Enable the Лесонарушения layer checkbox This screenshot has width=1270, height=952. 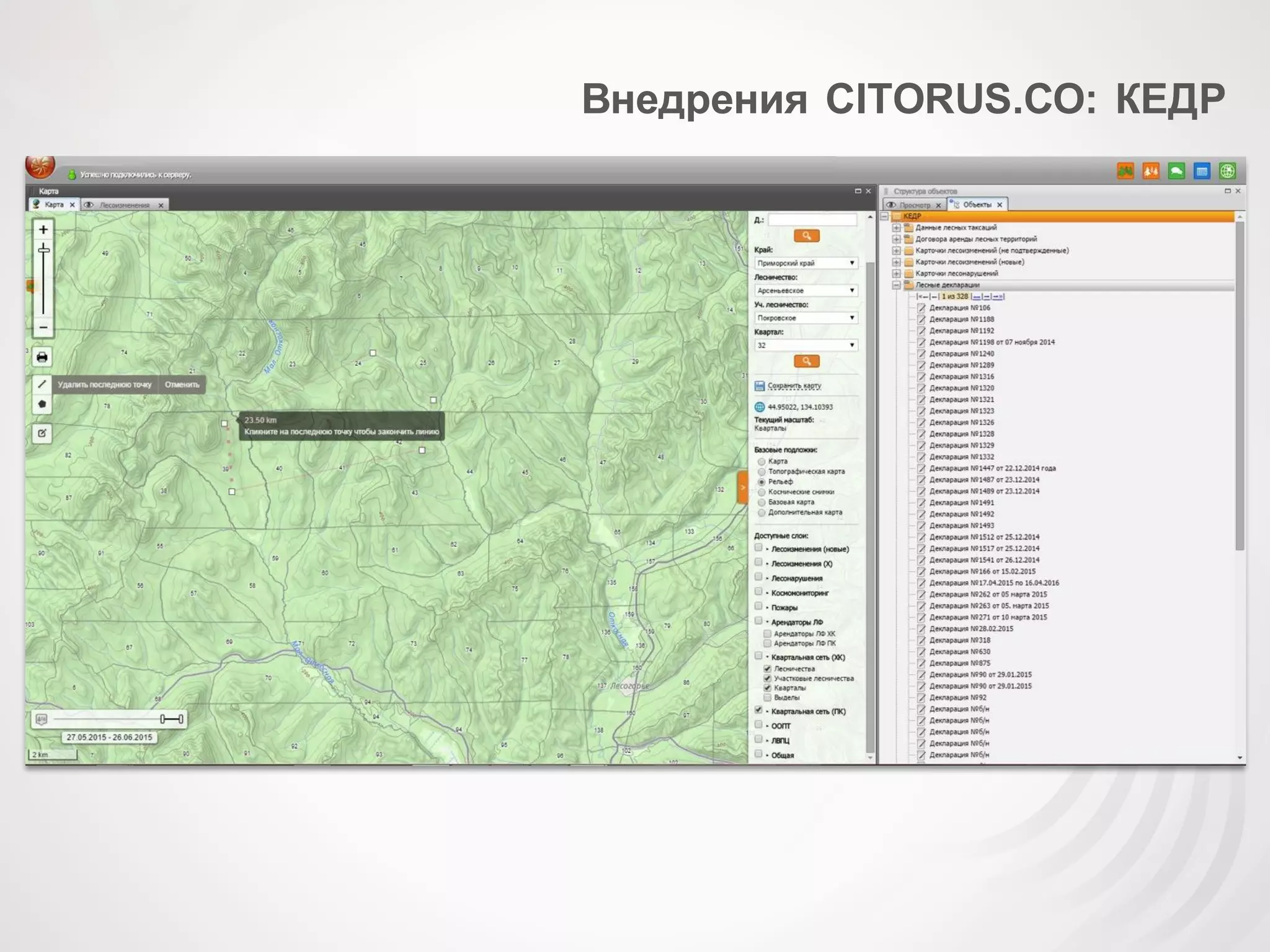pos(758,577)
